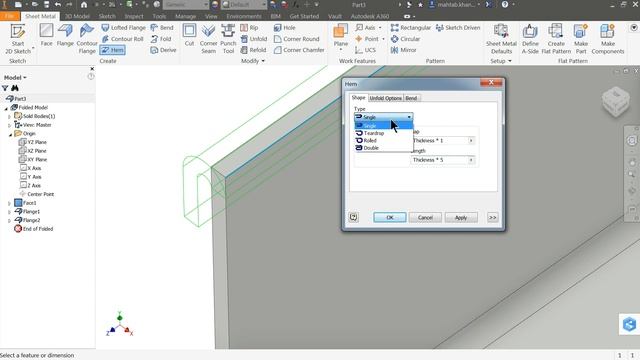
Task: Expand the Modify panel dropdown
Action: pos(253,61)
